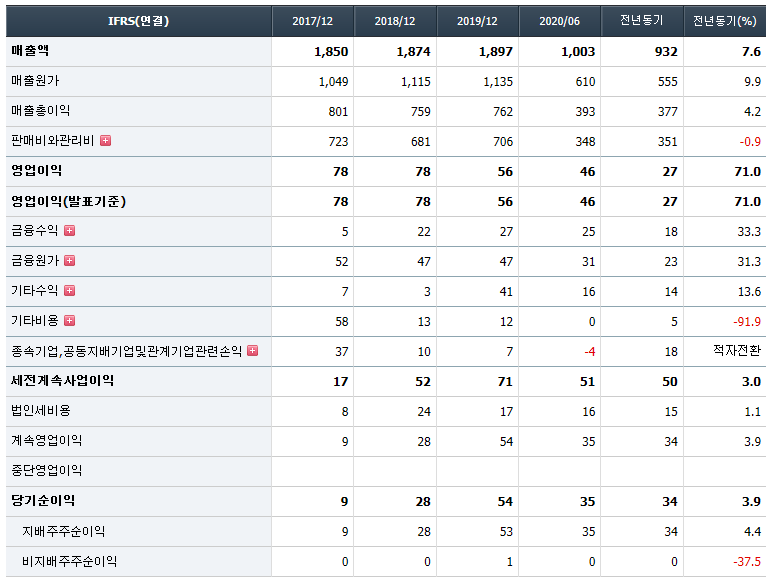Click the 2020/06 column header
The height and width of the screenshot is (584, 771).
[560, 21]
